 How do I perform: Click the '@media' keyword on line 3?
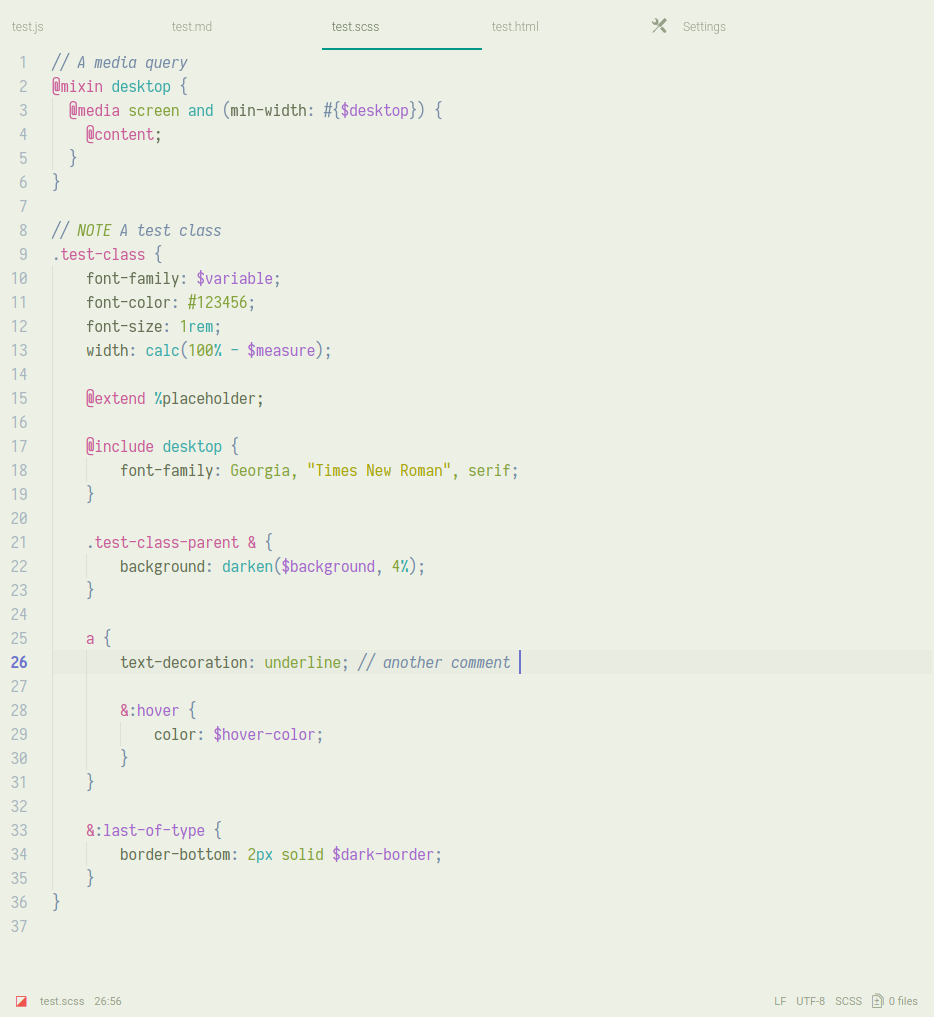click(94, 110)
